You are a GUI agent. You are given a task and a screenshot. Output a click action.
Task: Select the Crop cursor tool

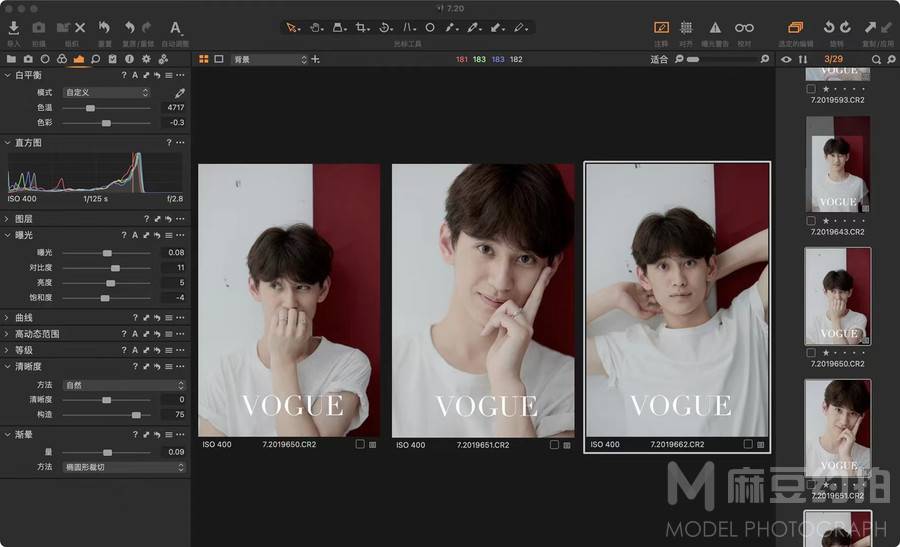click(362, 28)
